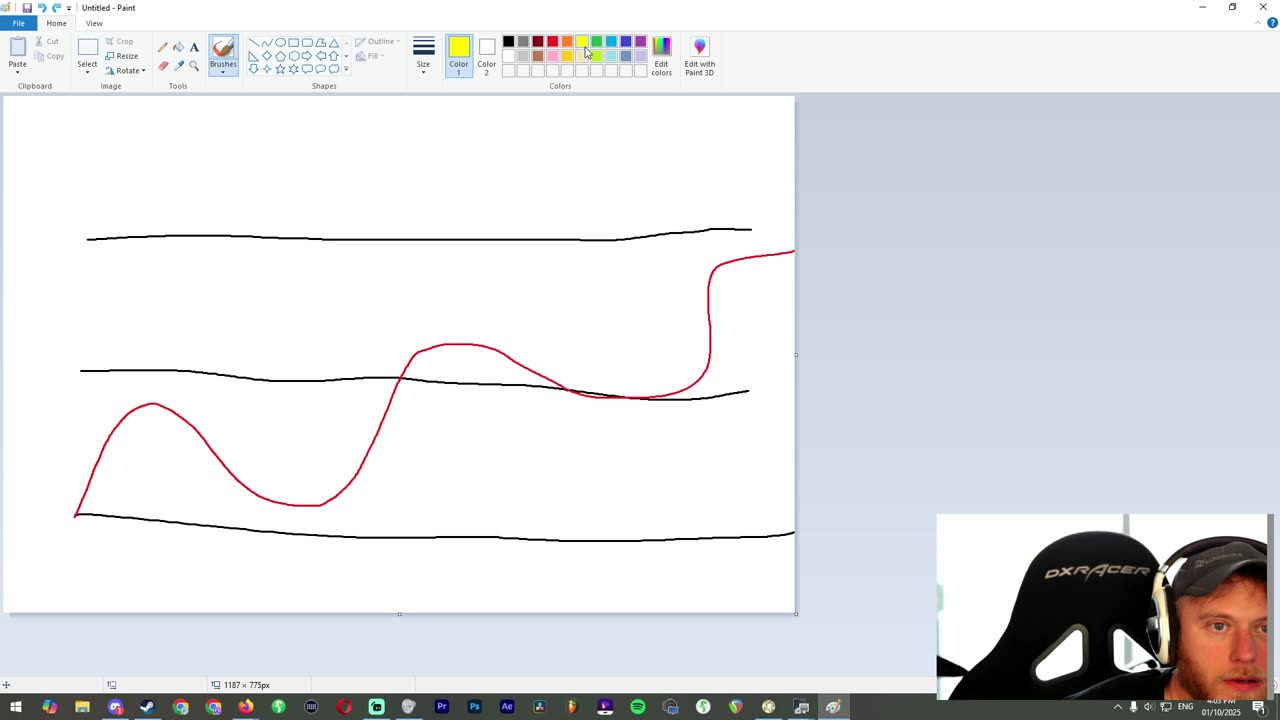Select the Fill with color bucket tool
The width and height of the screenshot is (1280, 720).
pyautogui.click(x=178, y=47)
